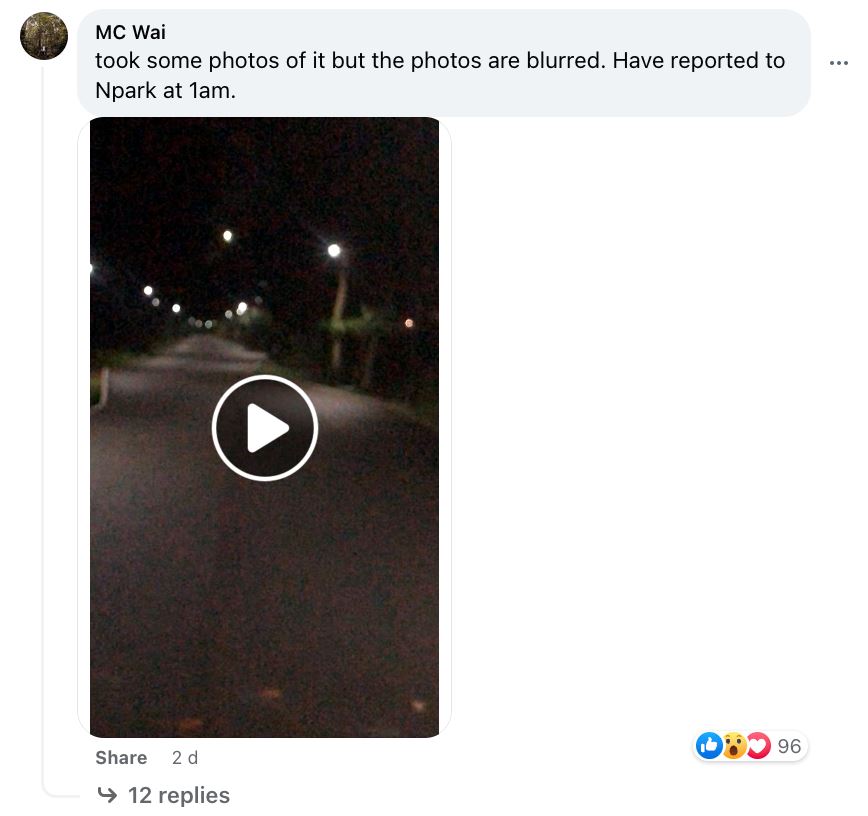
Task: Click the red heart Love reaction icon
Action: tap(758, 745)
